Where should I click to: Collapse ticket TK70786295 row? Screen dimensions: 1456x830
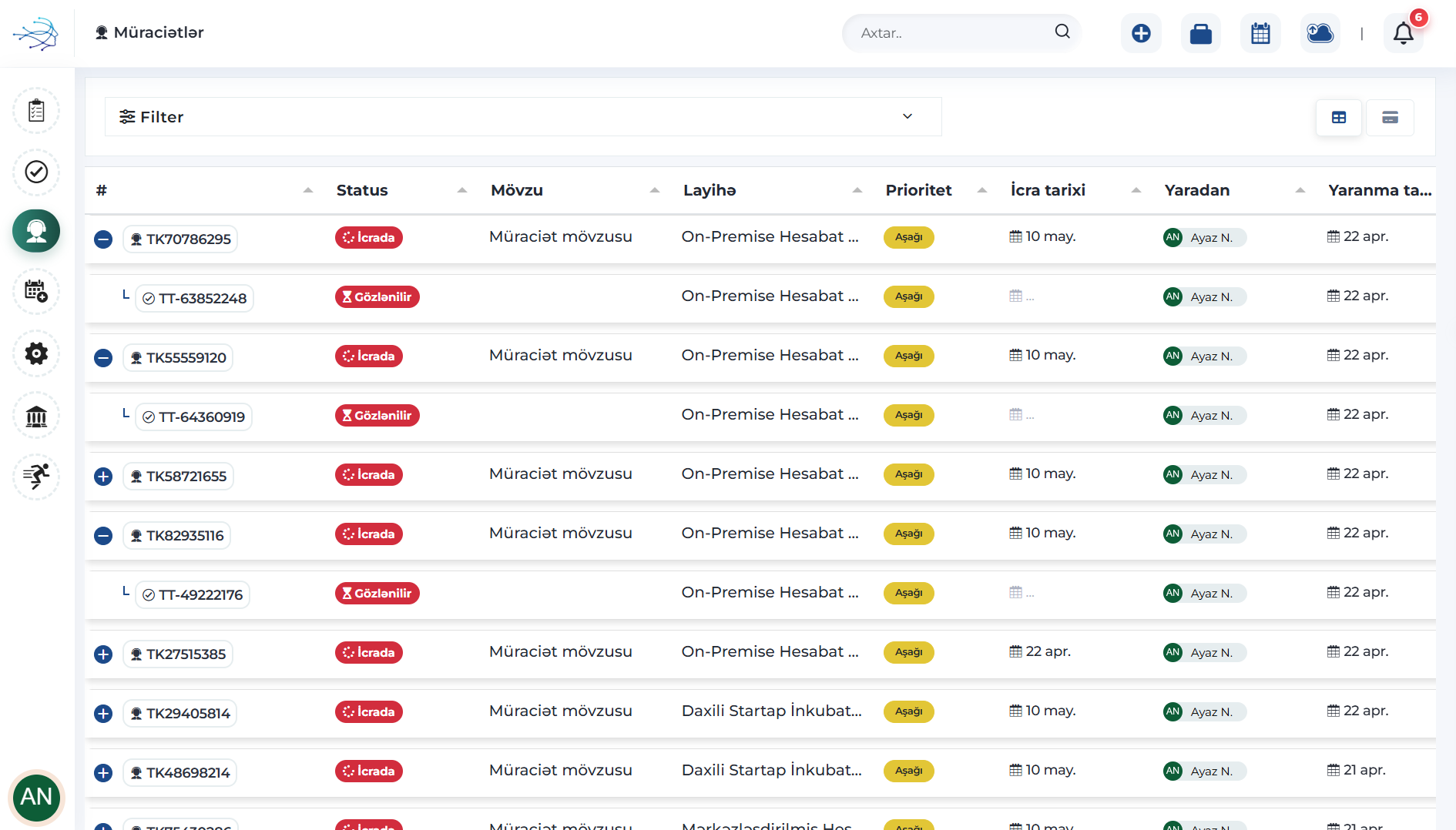[x=103, y=239]
